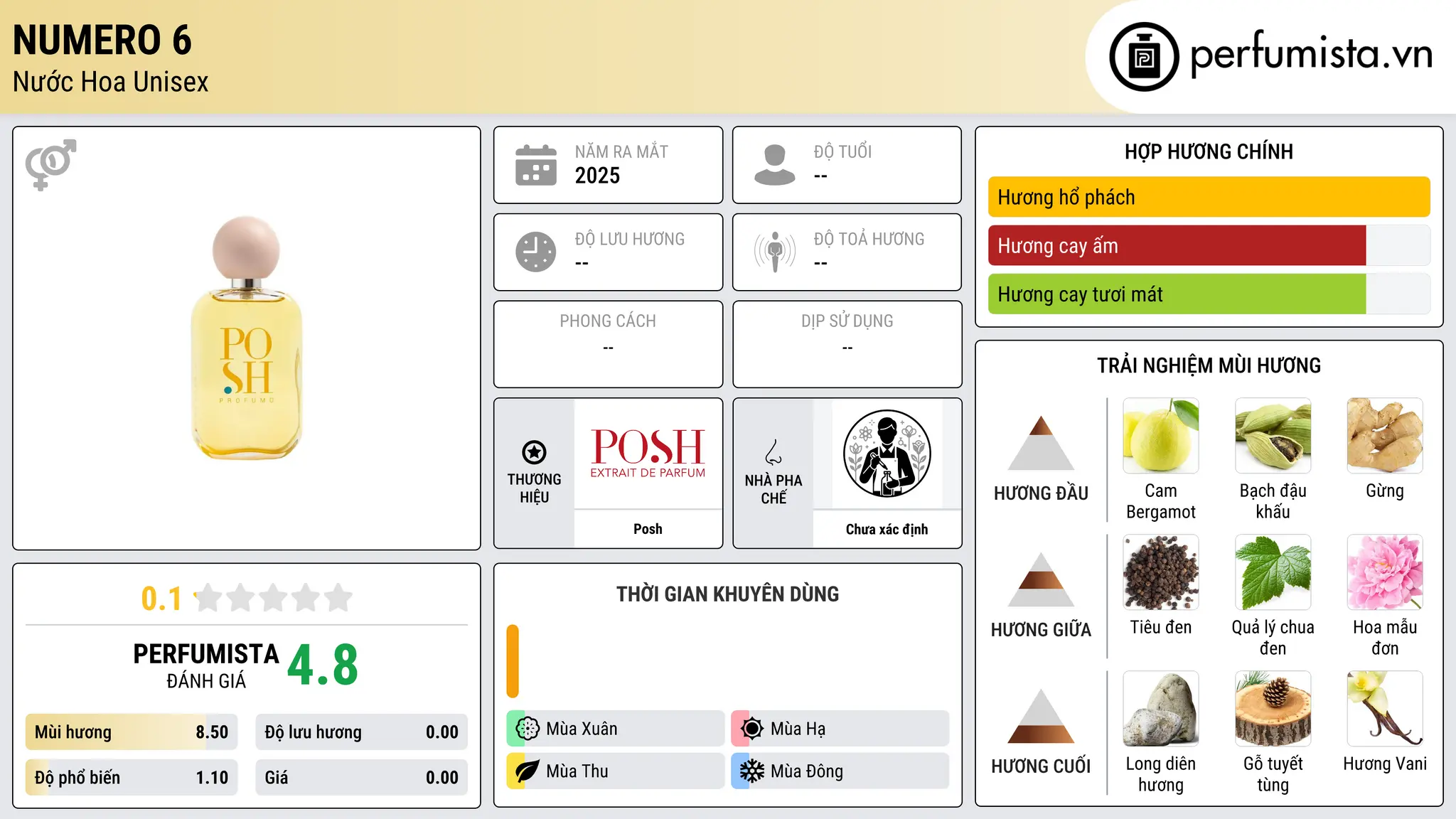Select the Hương đầu pyramid icon
Viewport: 1456px width, 819px height.
[1041, 443]
